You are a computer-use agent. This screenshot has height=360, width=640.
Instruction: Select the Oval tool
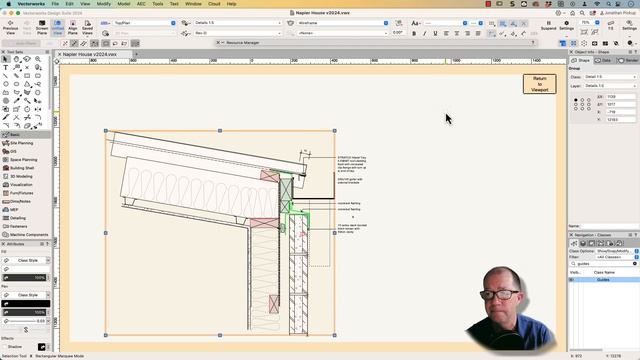point(16,84)
